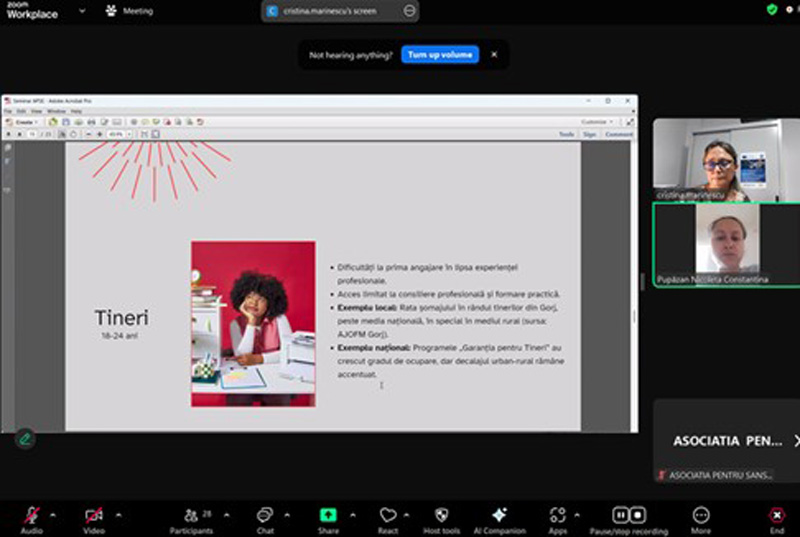Screen dimensions: 800x537
Task: Switch to the Meeting tab
Action: [x=129, y=11]
